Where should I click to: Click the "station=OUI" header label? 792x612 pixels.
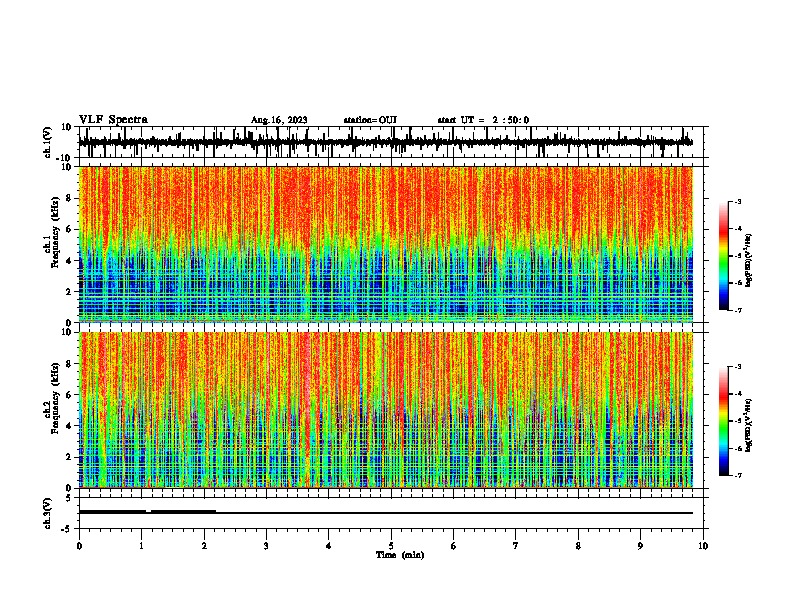point(370,120)
